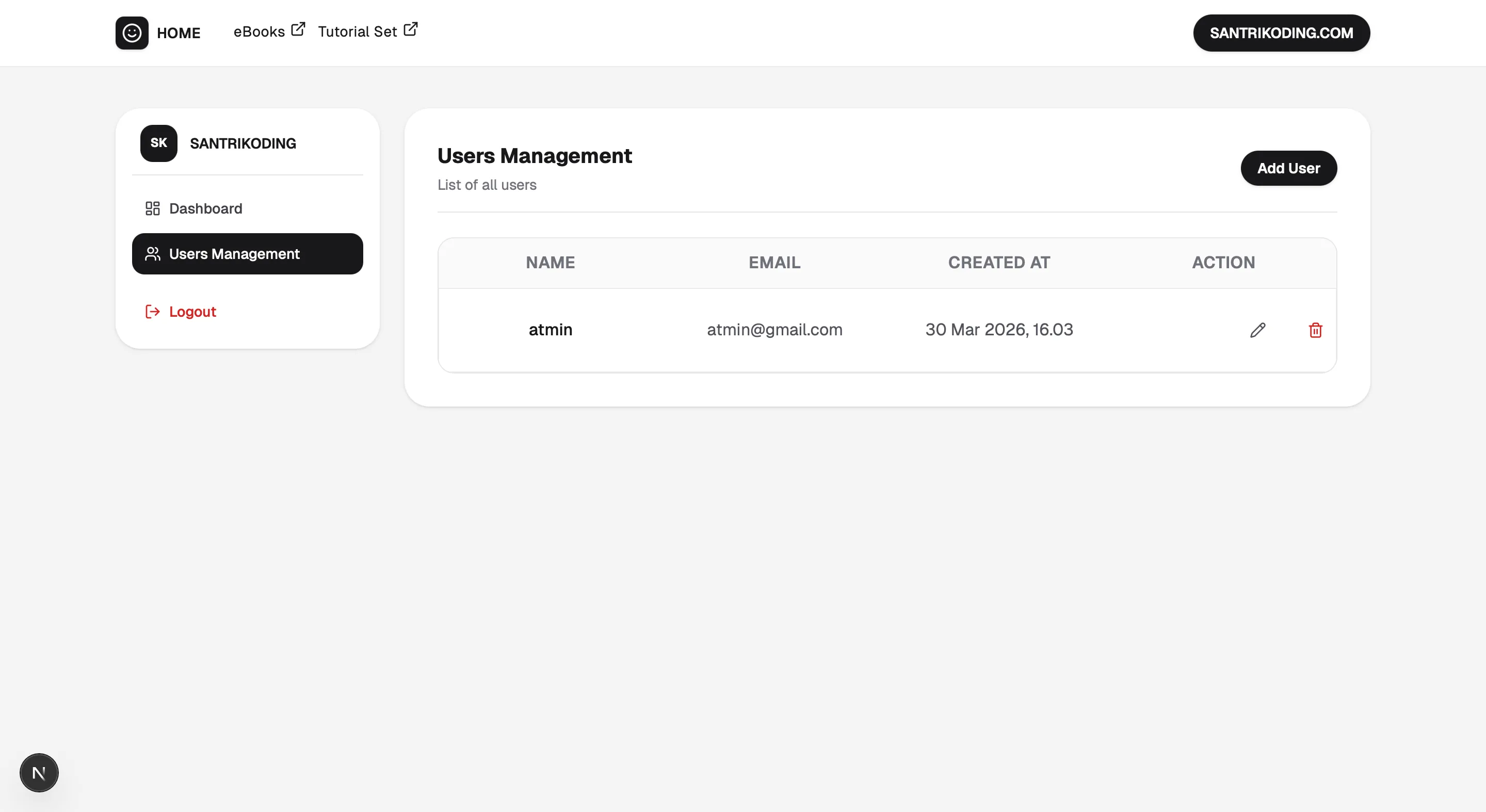The height and width of the screenshot is (812, 1486).
Task: Edit user atmin with pencil icon
Action: click(1257, 330)
